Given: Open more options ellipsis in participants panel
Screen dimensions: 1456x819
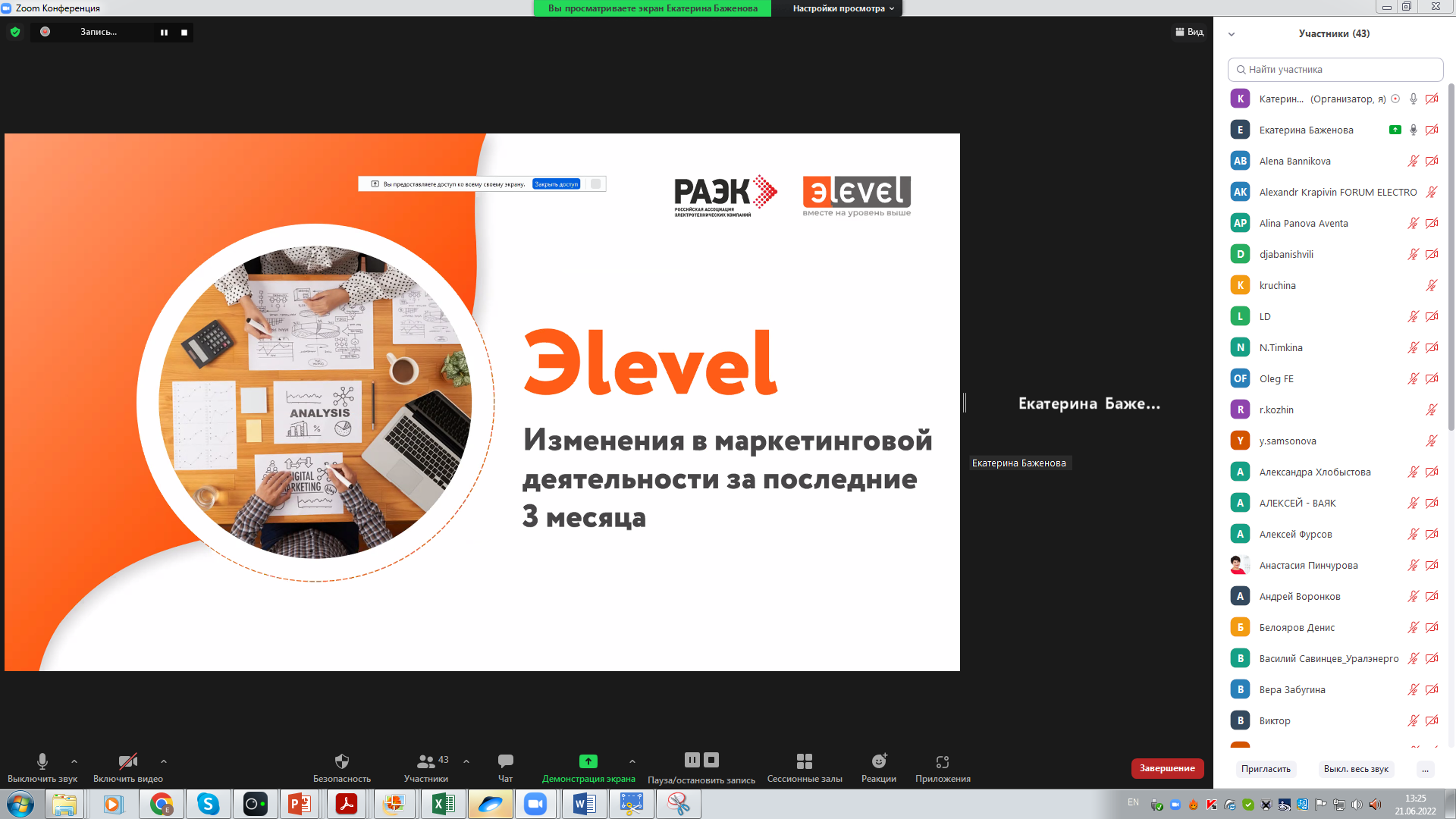Looking at the screenshot, I should click(1425, 769).
